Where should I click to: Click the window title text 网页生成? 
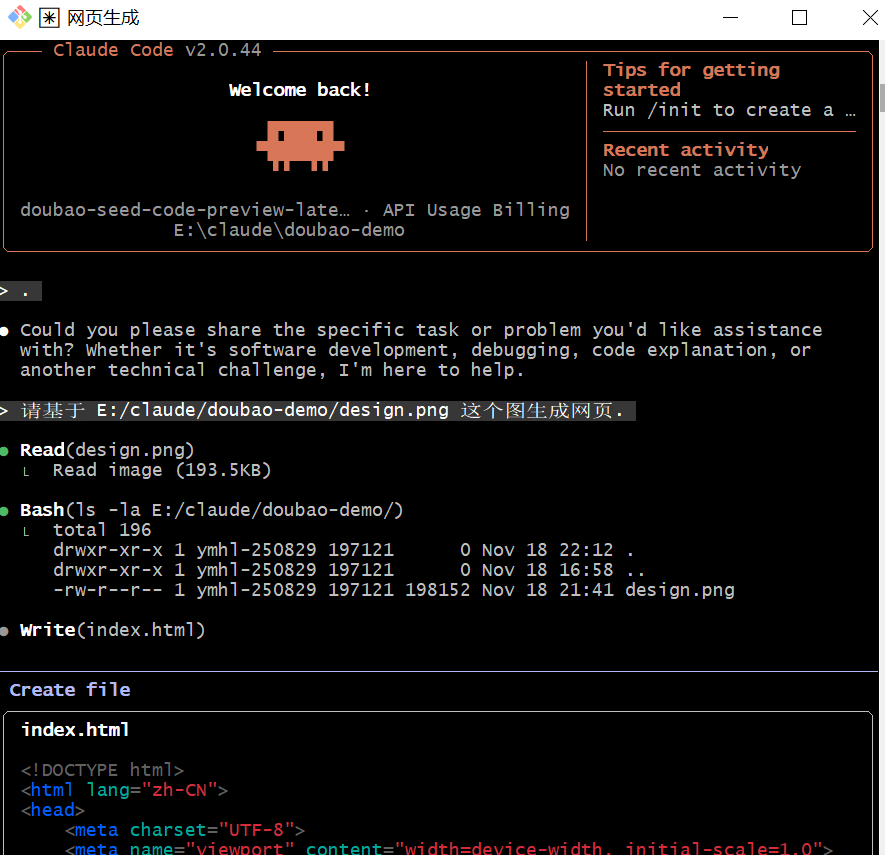pyautogui.click(x=103, y=18)
